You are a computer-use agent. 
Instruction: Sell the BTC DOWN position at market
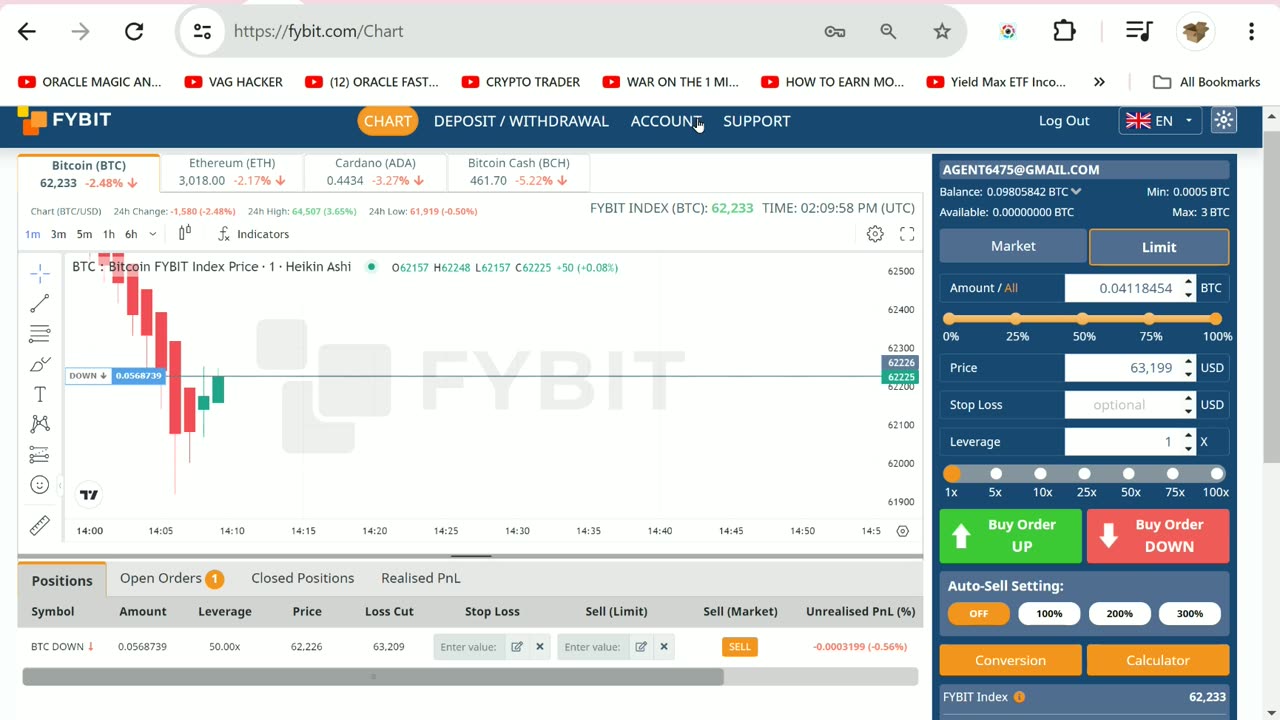[740, 647]
